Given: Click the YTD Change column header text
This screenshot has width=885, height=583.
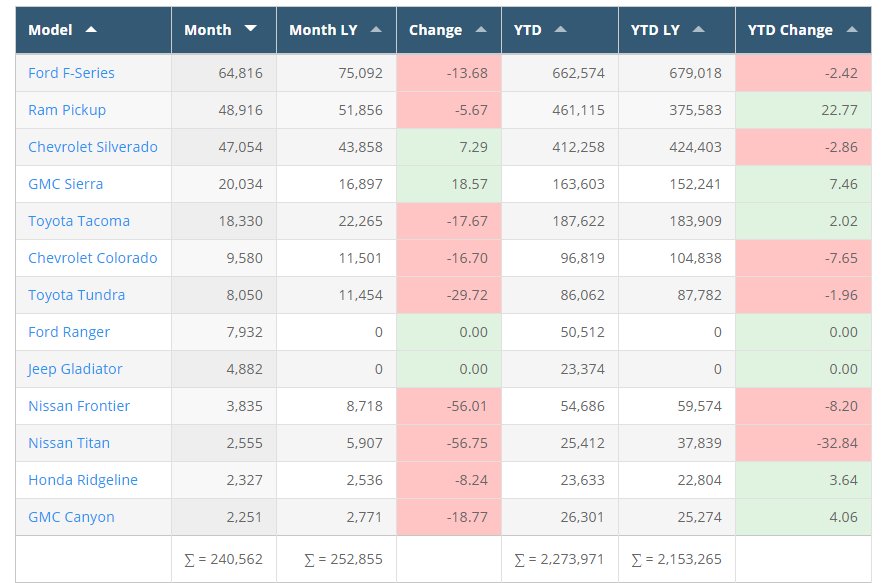Looking at the screenshot, I should click(x=790, y=30).
